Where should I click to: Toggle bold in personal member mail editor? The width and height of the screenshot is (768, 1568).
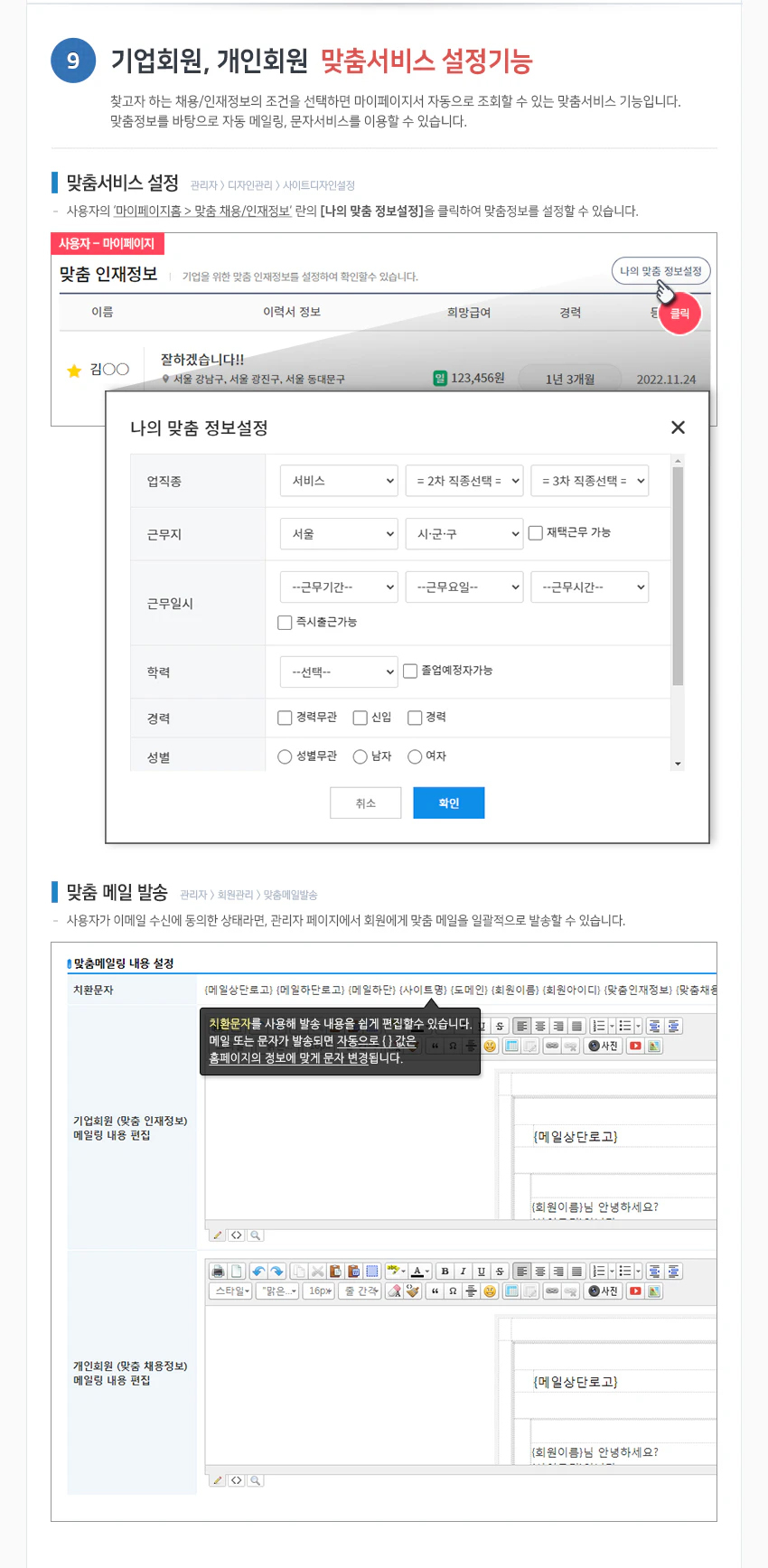(x=445, y=1271)
